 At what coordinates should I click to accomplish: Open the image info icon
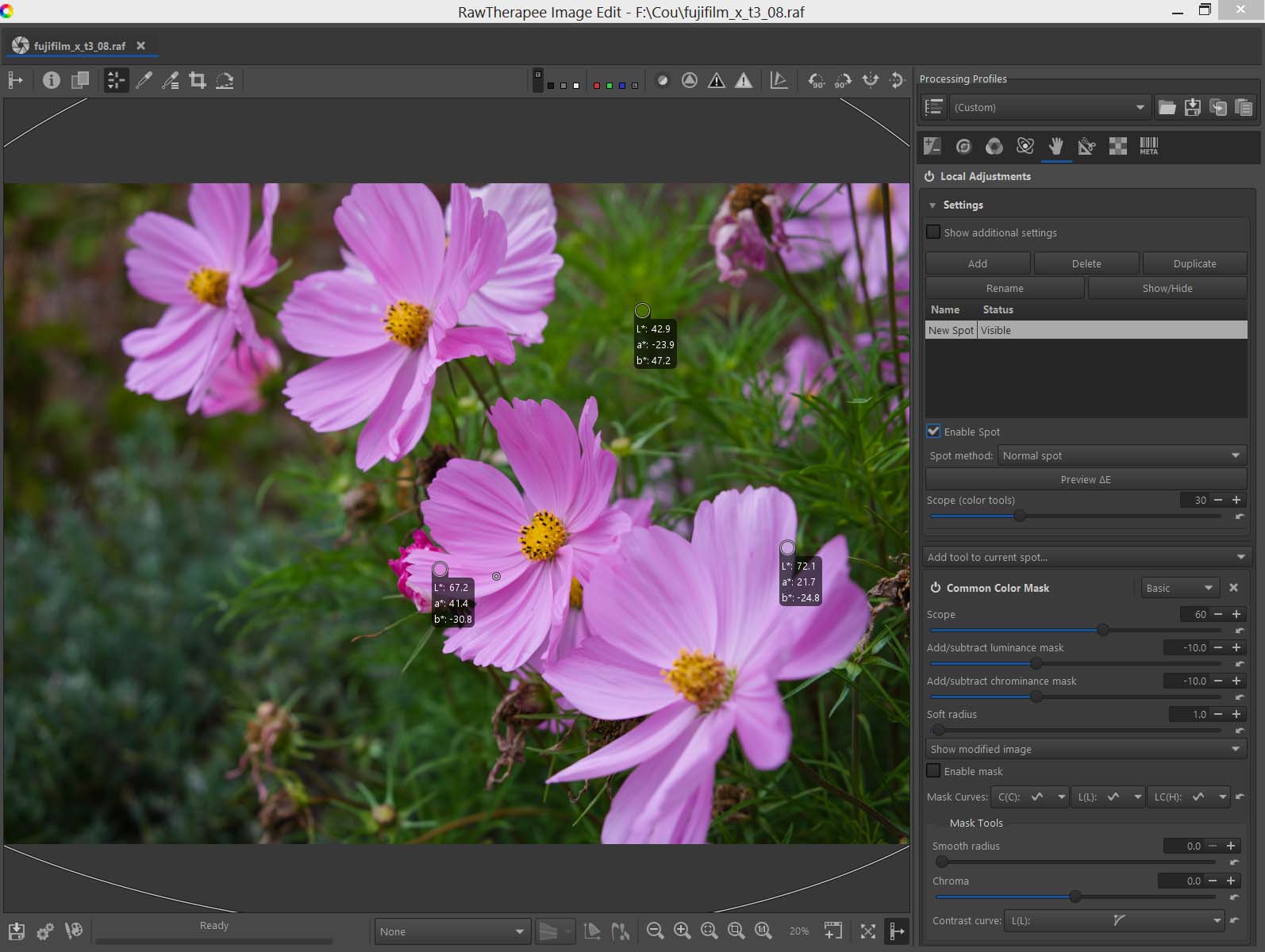pyautogui.click(x=52, y=80)
